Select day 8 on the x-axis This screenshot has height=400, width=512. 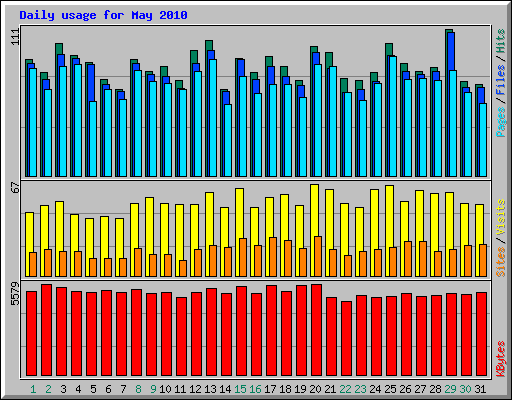(x=138, y=389)
